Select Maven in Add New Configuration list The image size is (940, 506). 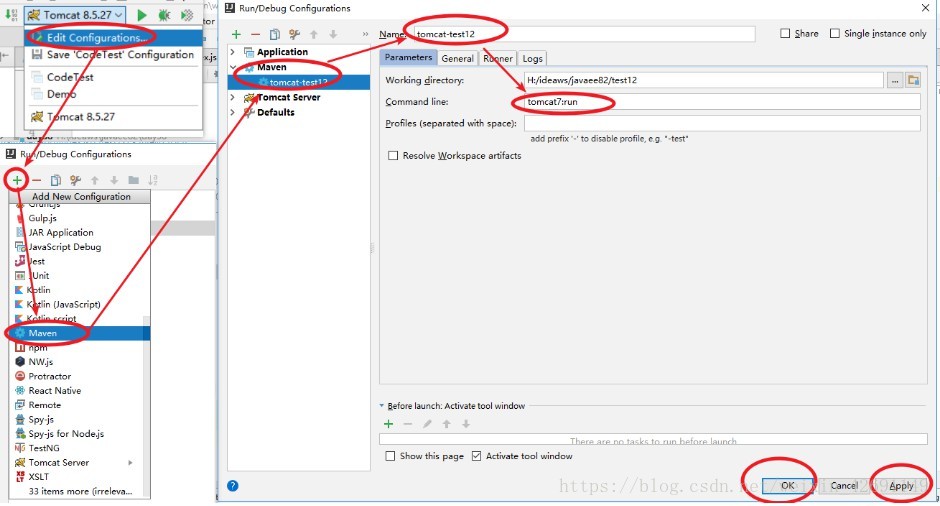[x=78, y=333]
